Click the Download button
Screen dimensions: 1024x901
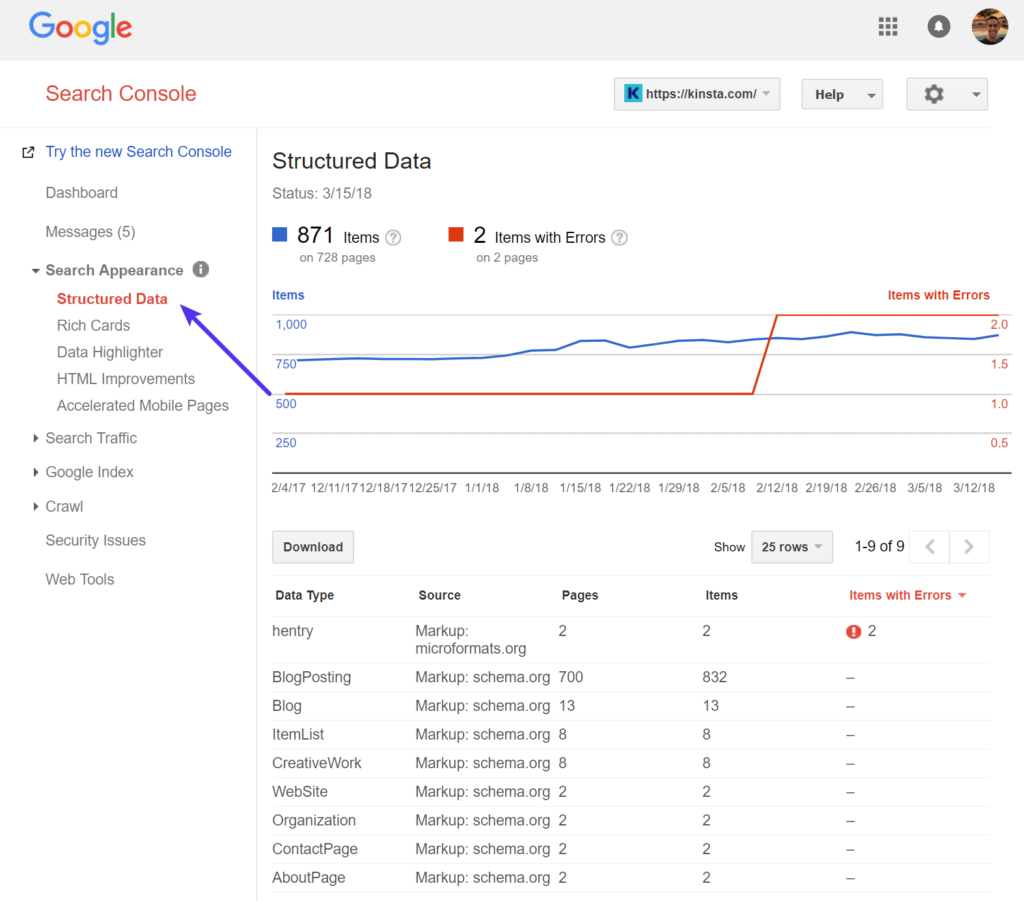[x=313, y=547]
